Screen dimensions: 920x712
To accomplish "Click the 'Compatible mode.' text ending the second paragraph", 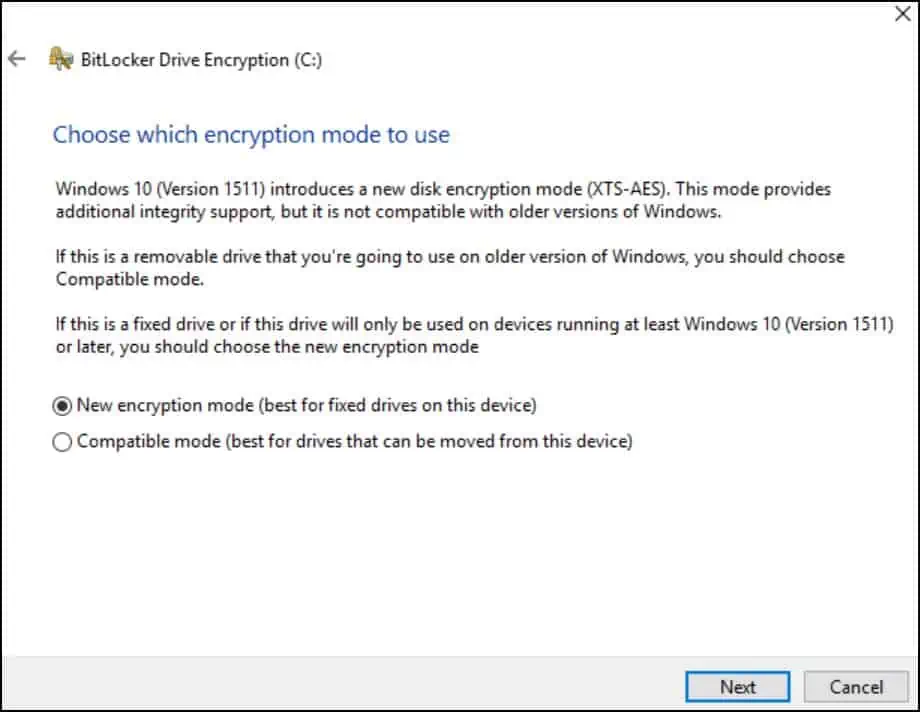I will coord(116,279).
